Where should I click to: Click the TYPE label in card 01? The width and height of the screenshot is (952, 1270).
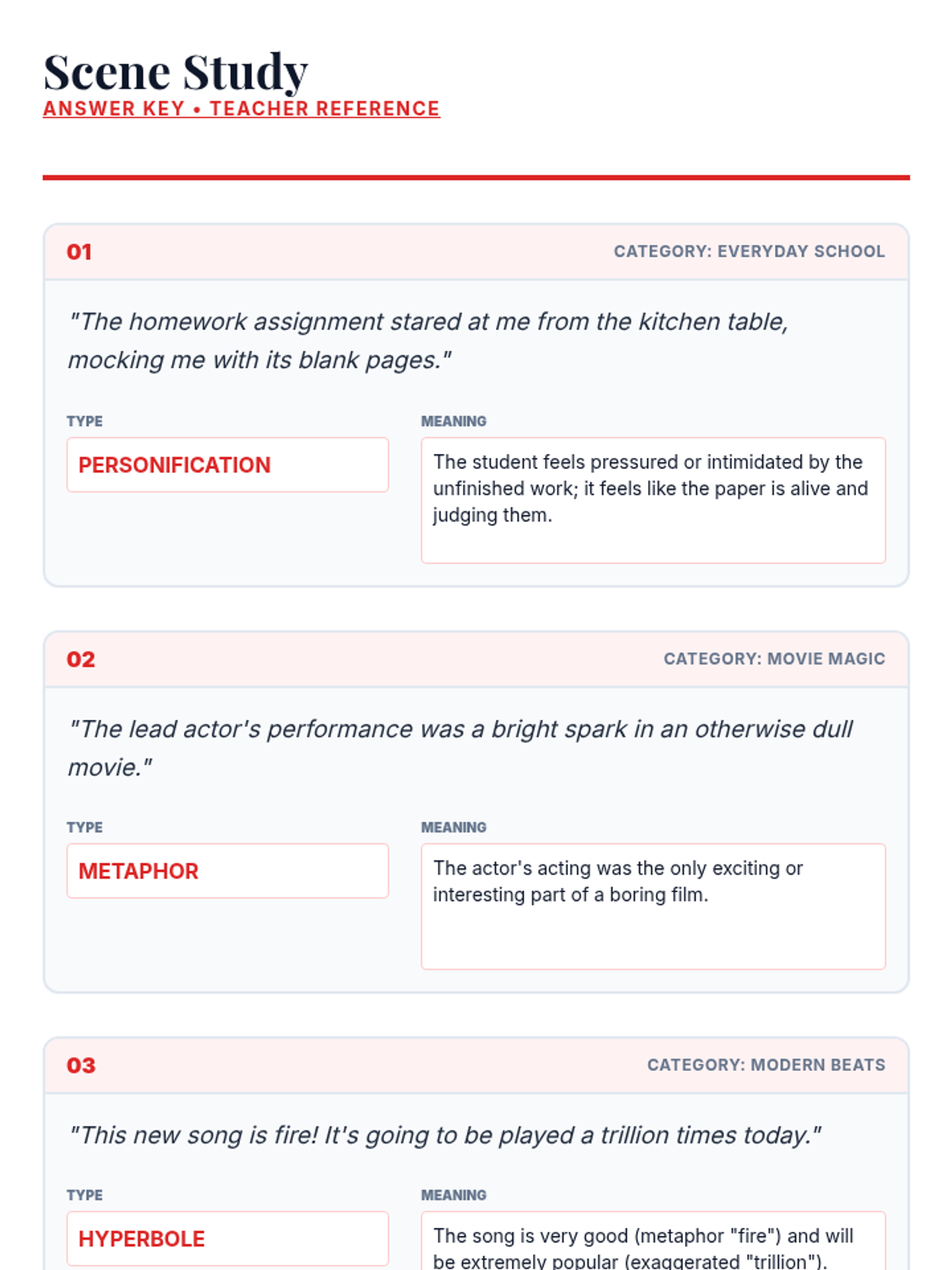pyautogui.click(x=85, y=421)
